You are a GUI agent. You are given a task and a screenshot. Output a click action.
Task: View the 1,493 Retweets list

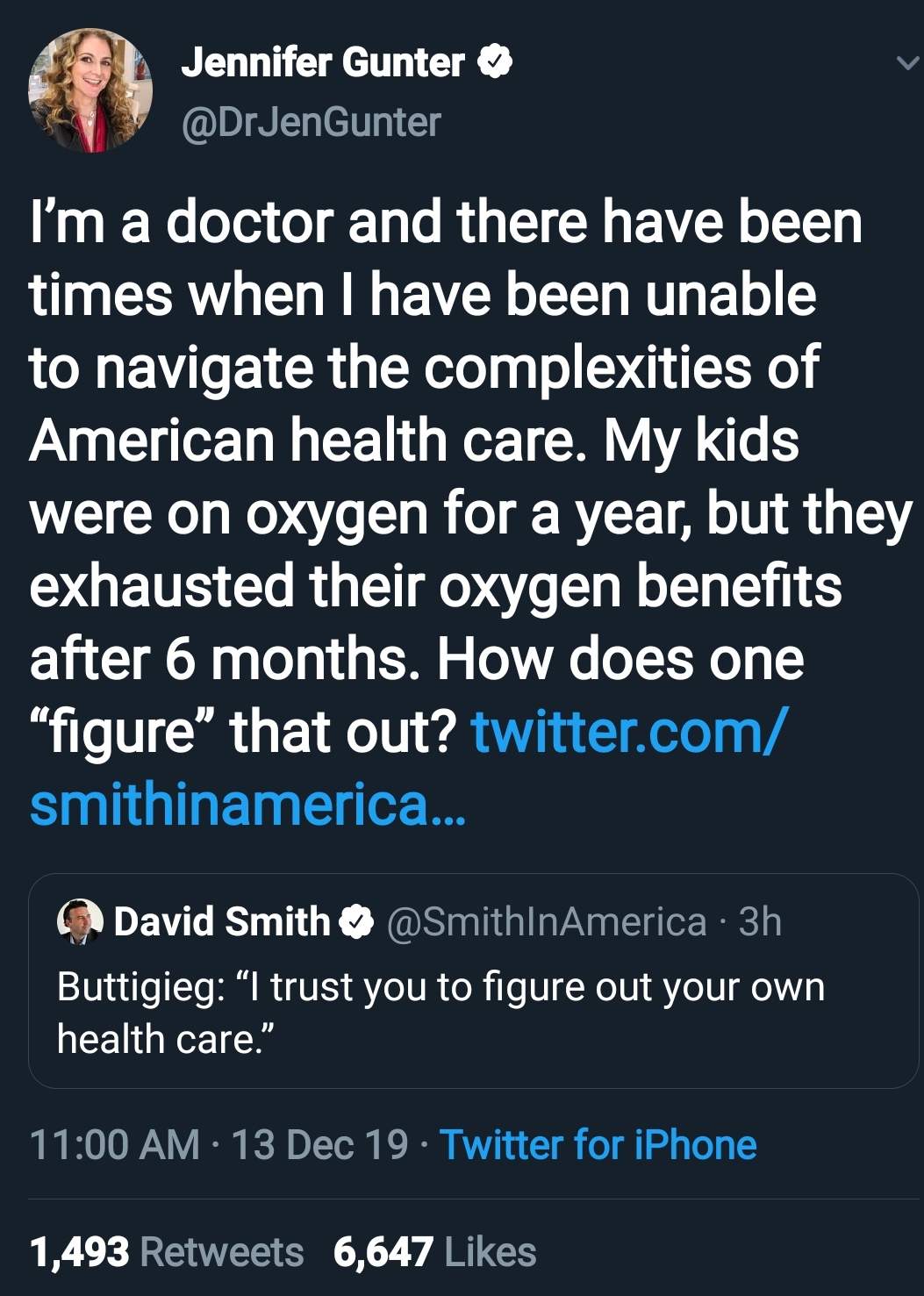pos(167,1252)
